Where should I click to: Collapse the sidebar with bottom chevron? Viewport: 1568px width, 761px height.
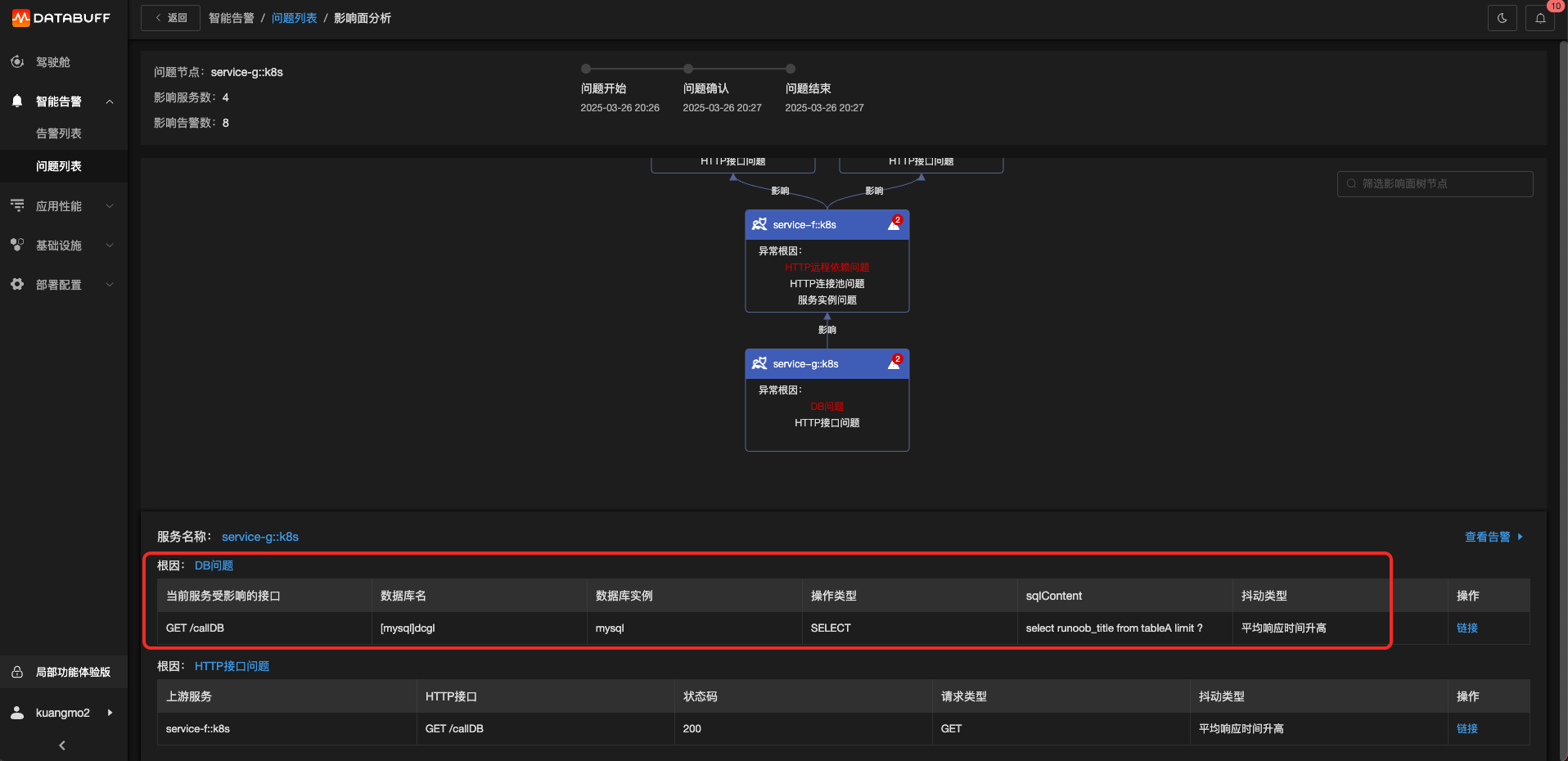tap(62, 745)
